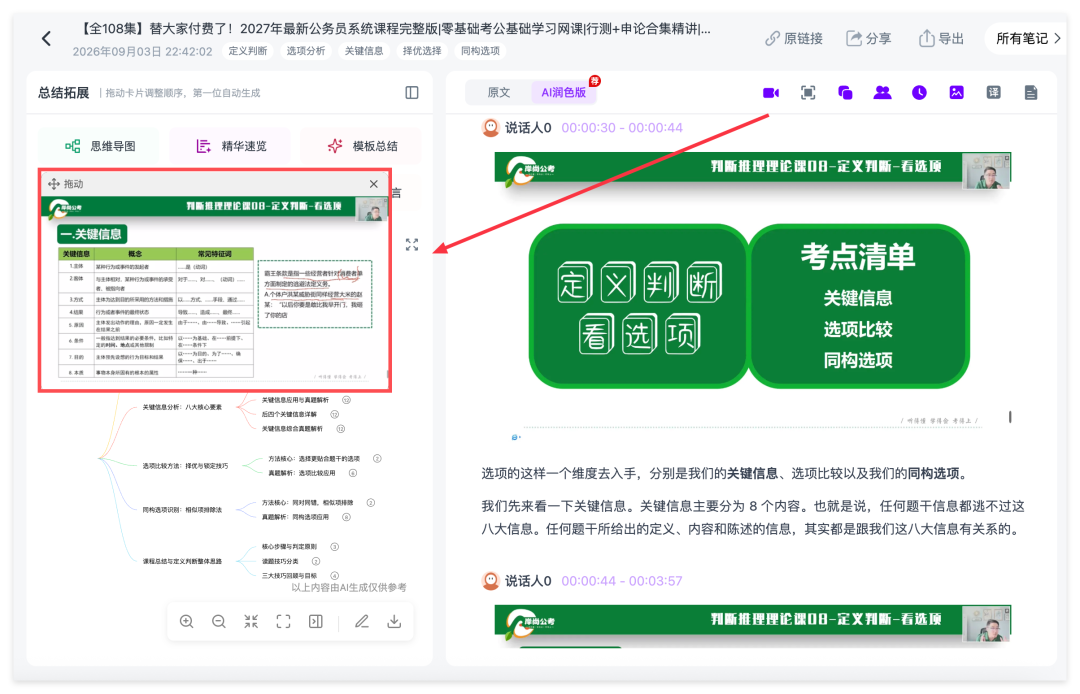
Task: Click the 译 translate icon
Action: pos(993,93)
